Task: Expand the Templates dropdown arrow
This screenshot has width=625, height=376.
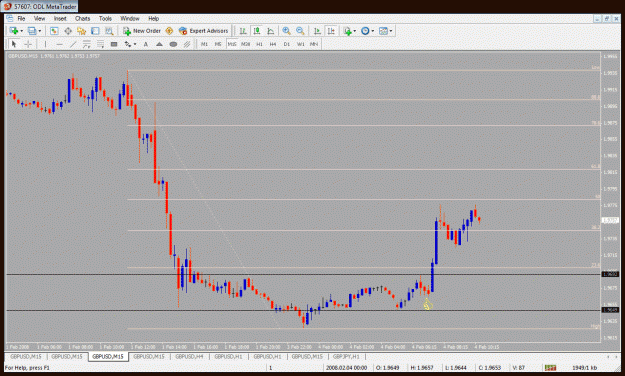Action: click(391, 31)
